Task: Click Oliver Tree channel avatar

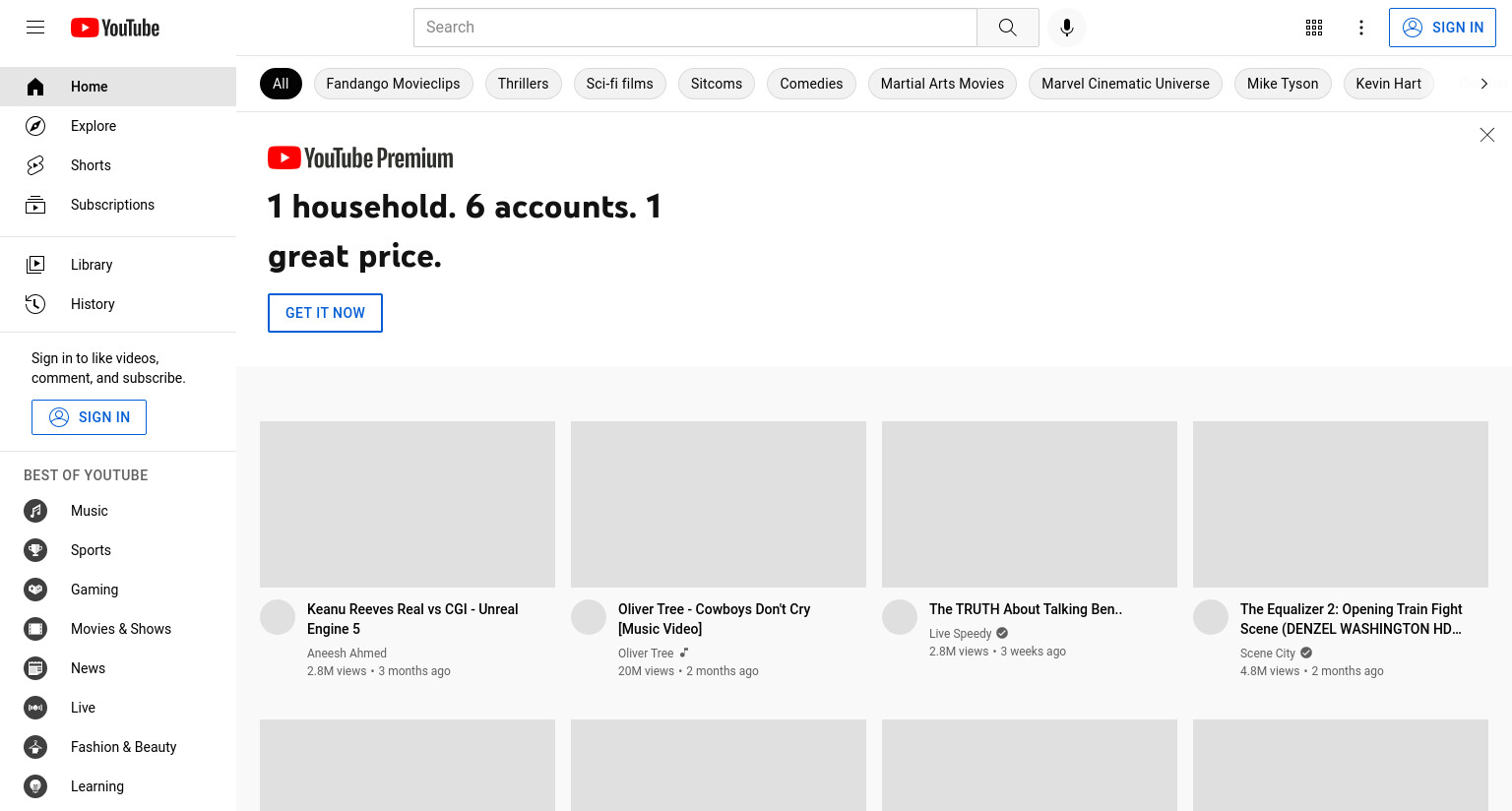Action: (x=589, y=617)
